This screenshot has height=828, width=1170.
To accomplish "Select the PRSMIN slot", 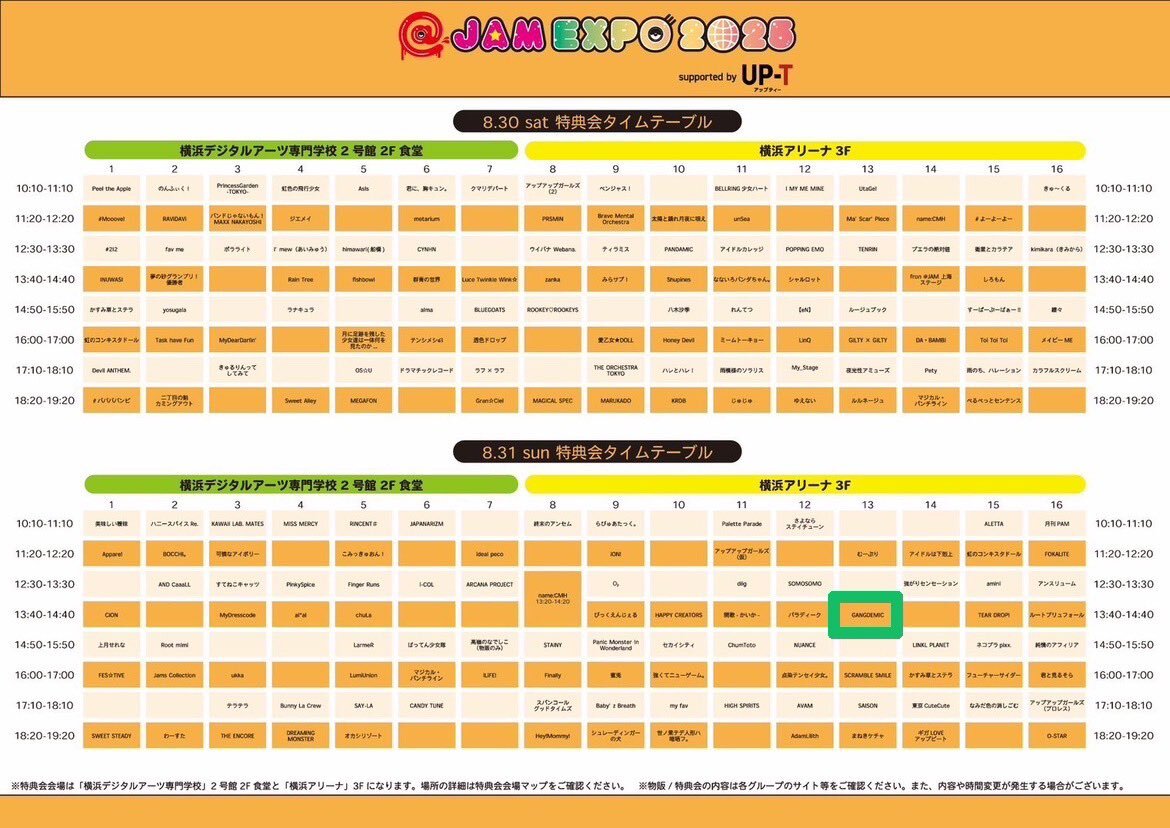I will click(553, 219).
